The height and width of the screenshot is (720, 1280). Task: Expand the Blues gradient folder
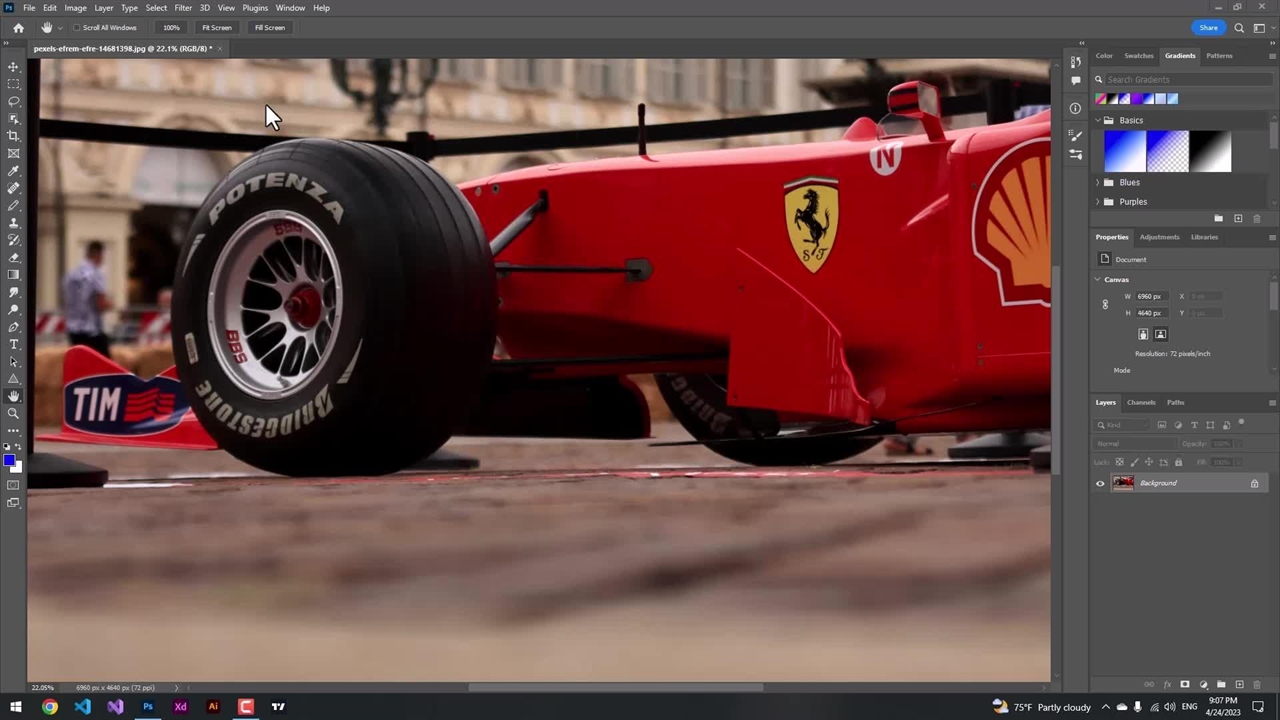[1098, 183]
